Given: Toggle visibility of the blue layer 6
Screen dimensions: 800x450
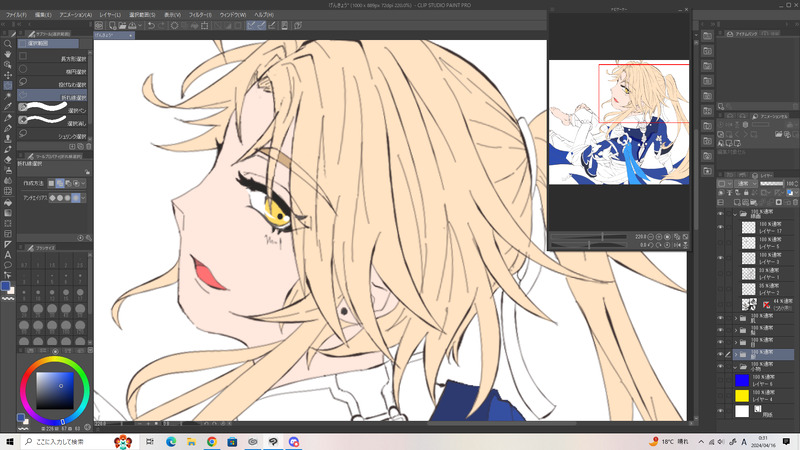Looking at the screenshot, I should pos(720,380).
